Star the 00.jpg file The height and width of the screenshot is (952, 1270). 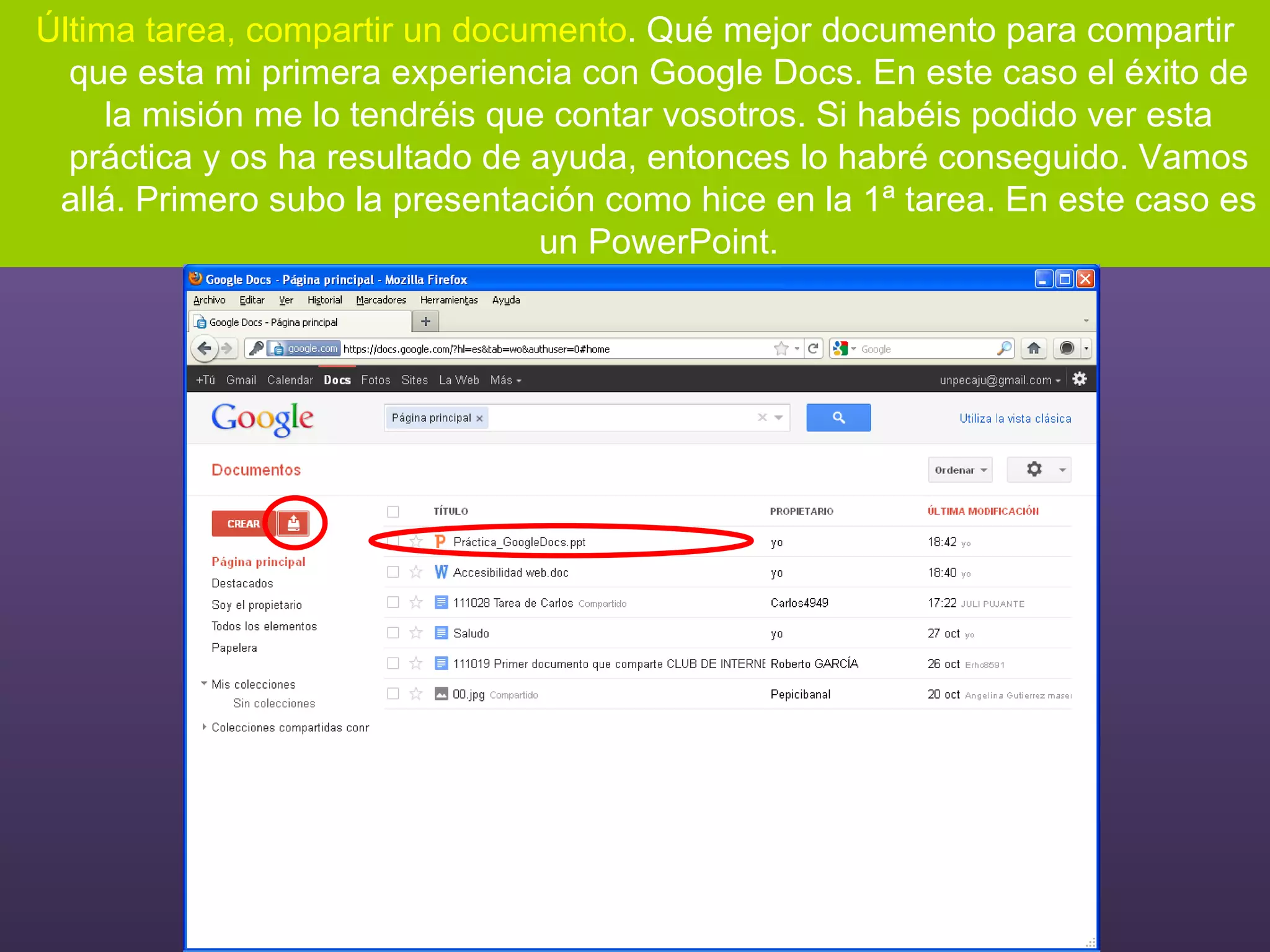coord(416,694)
